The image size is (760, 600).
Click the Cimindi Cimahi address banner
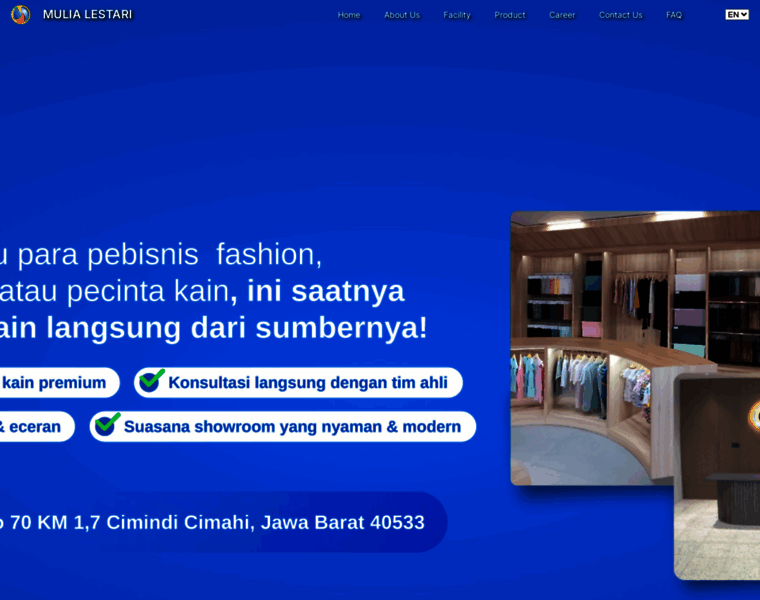click(x=222, y=522)
